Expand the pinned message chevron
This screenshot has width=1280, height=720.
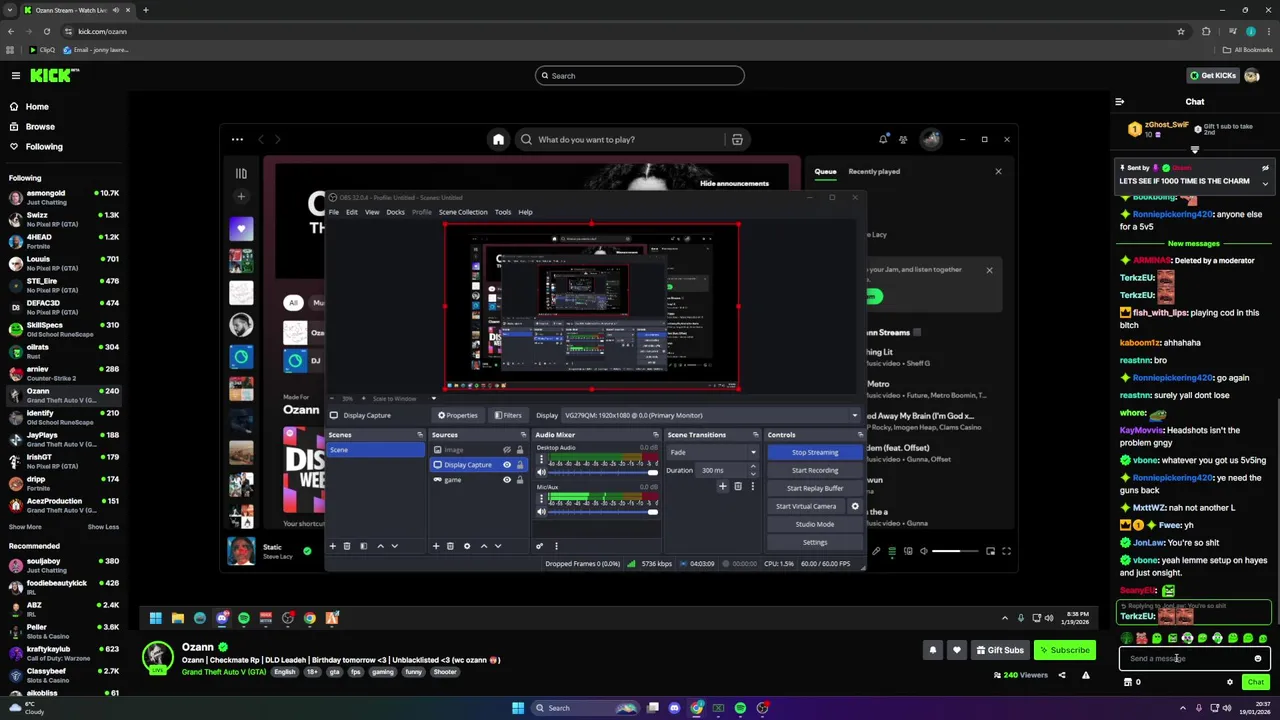coord(1265,184)
